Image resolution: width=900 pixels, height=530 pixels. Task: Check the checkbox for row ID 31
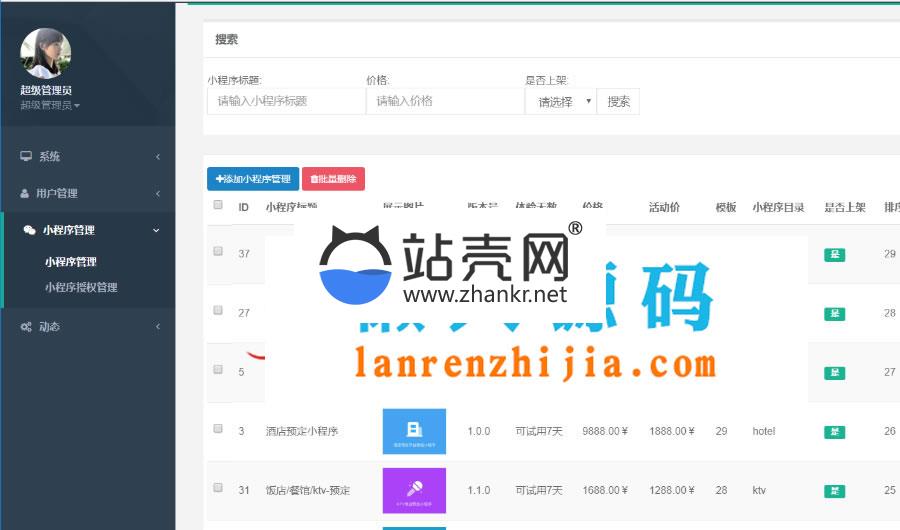click(x=218, y=488)
